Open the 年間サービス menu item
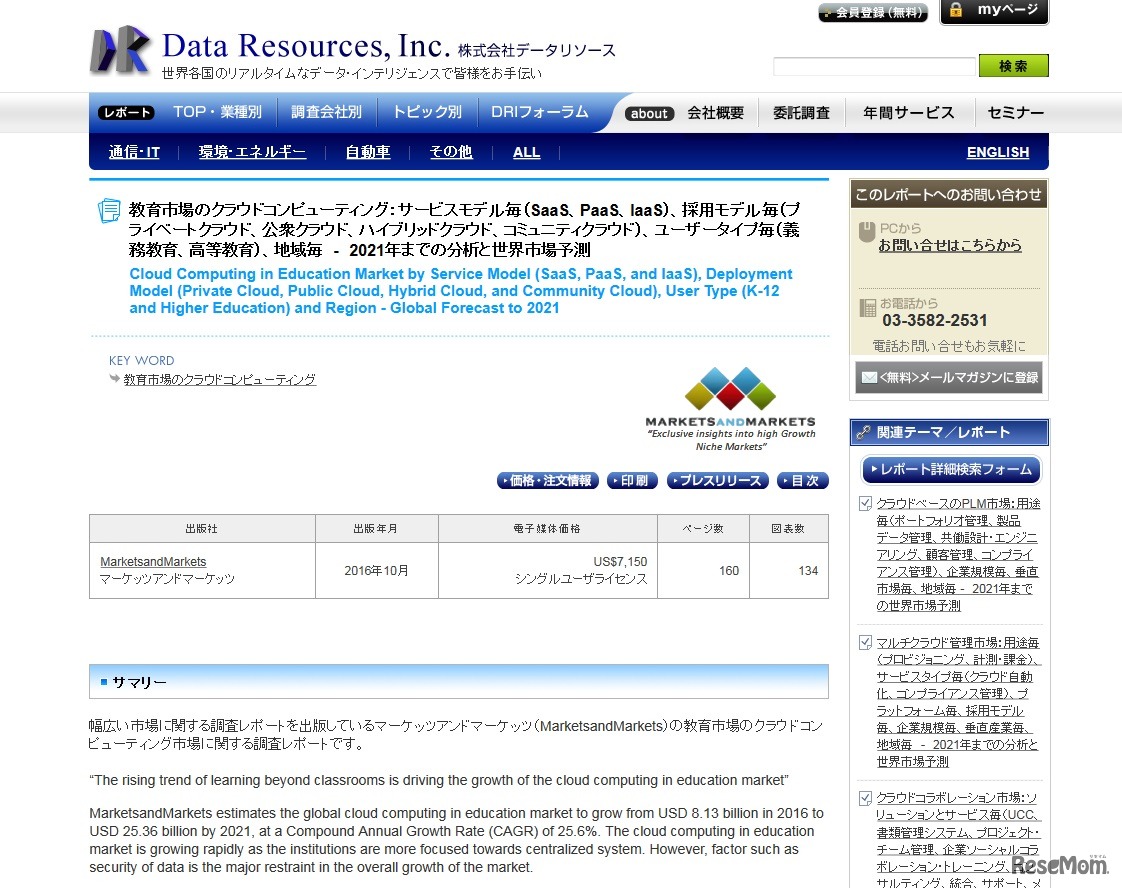Viewport: 1122px width, 888px height. tap(908, 113)
